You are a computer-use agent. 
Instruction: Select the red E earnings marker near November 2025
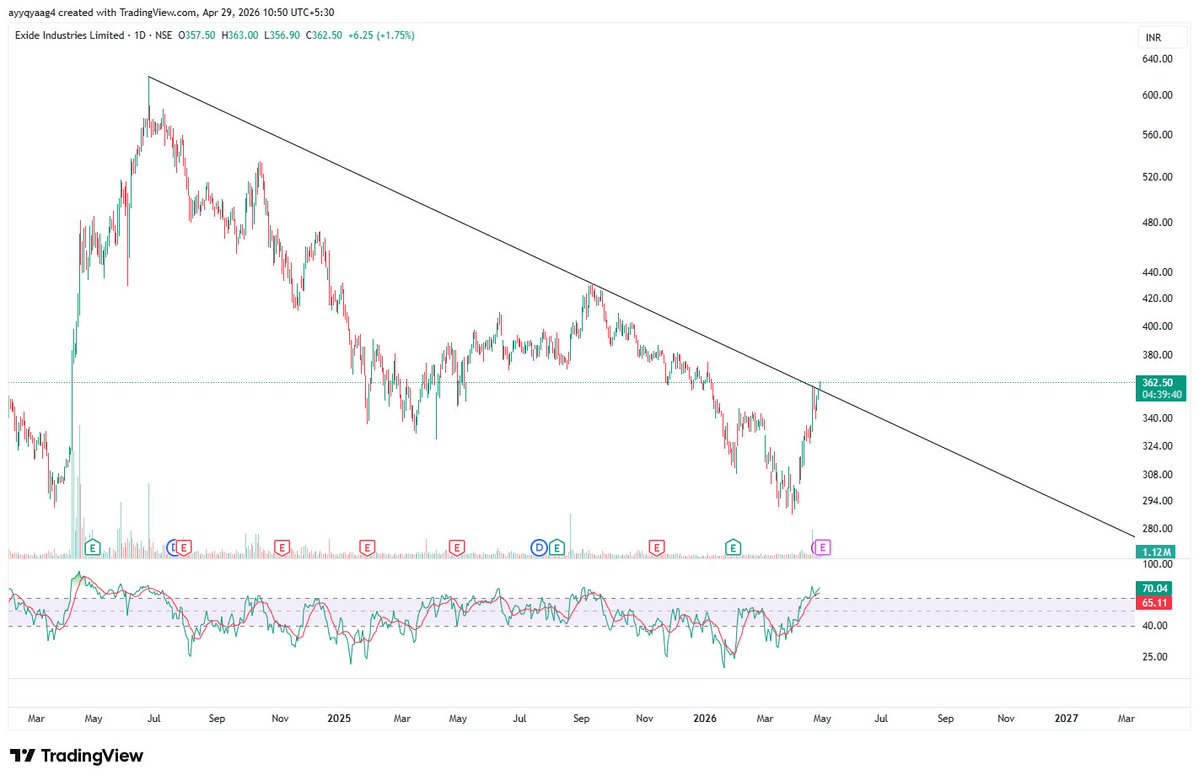pos(656,547)
